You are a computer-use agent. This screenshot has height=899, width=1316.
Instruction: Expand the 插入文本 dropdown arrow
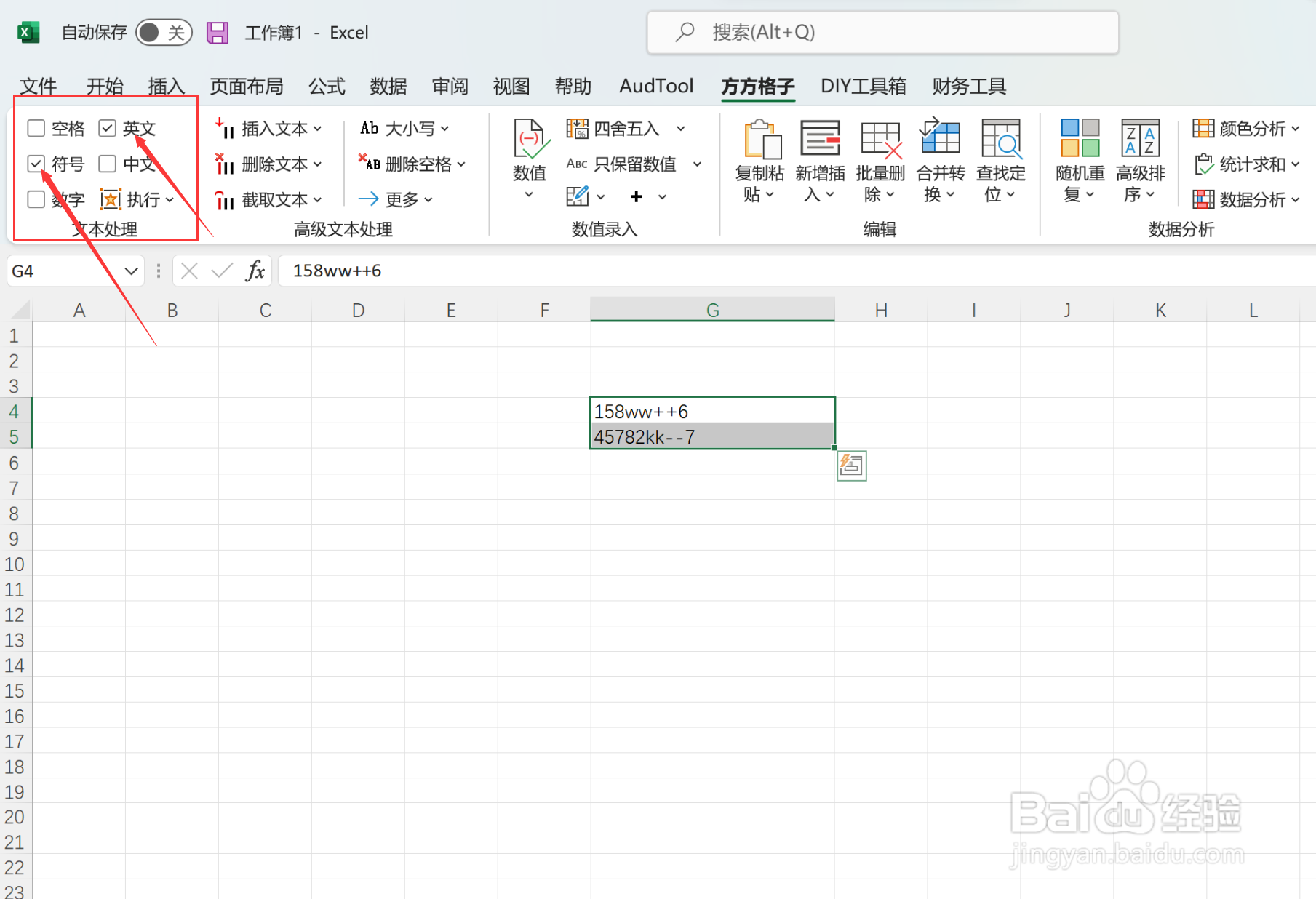318,129
